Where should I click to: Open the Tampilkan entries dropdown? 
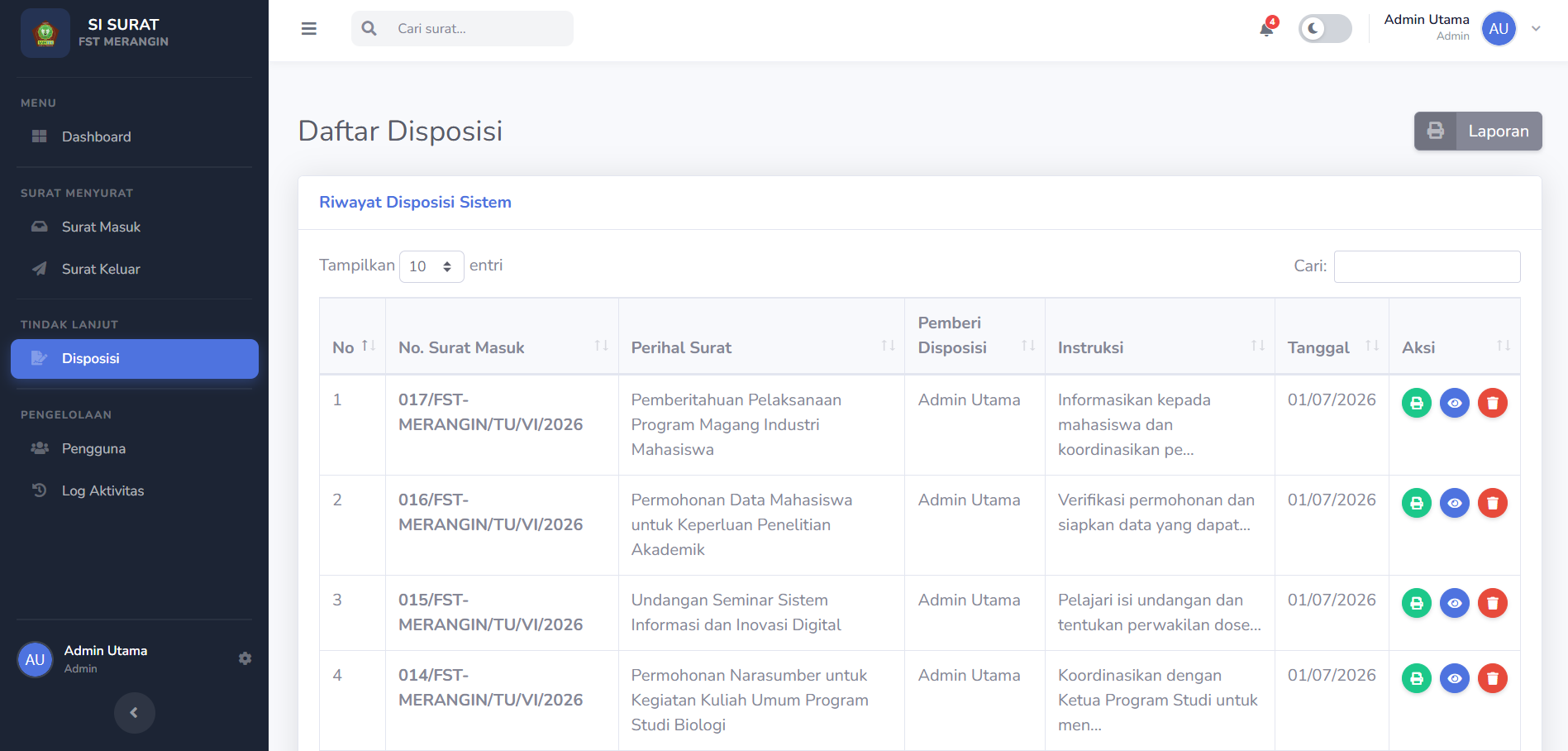pyautogui.click(x=431, y=266)
